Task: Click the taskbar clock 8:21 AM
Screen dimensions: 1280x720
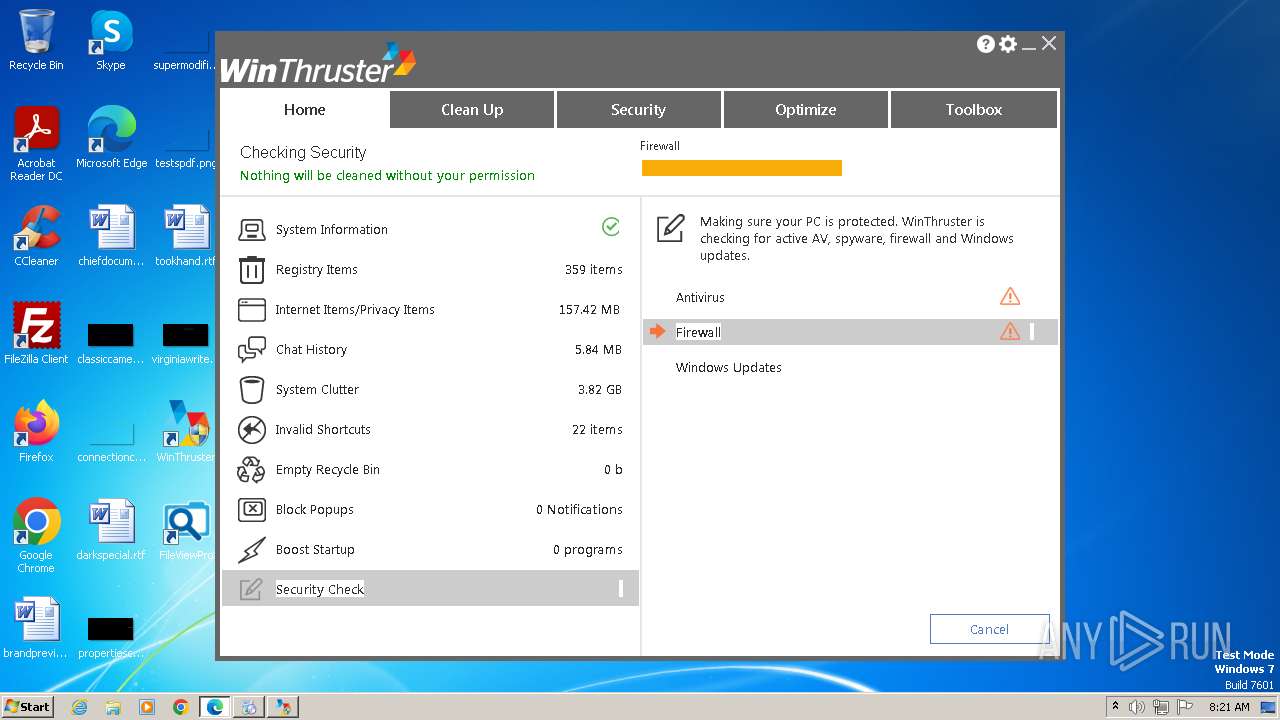Action: click(x=1229, y=707)
